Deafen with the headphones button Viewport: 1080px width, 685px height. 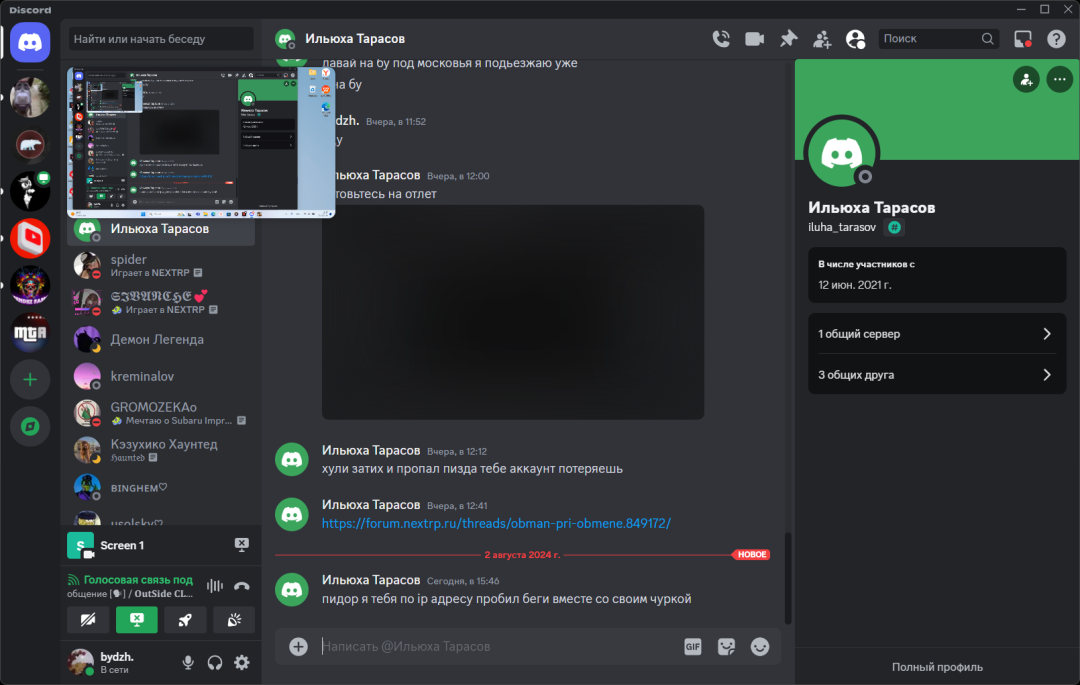[214, 662]
